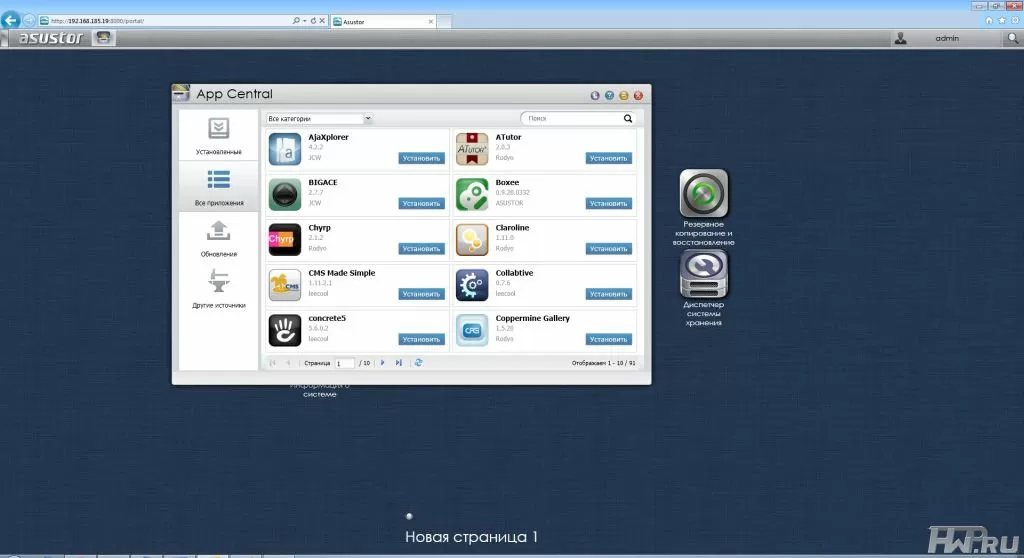
Task: Select the Asustor browser tab
Action: (383, 22)
